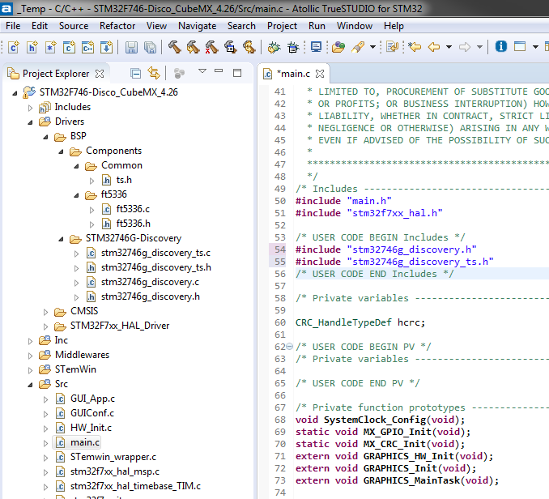This screenshot has width=549, height=499.
Task: Click the Debug bug icon
Action: coord(274,47)
